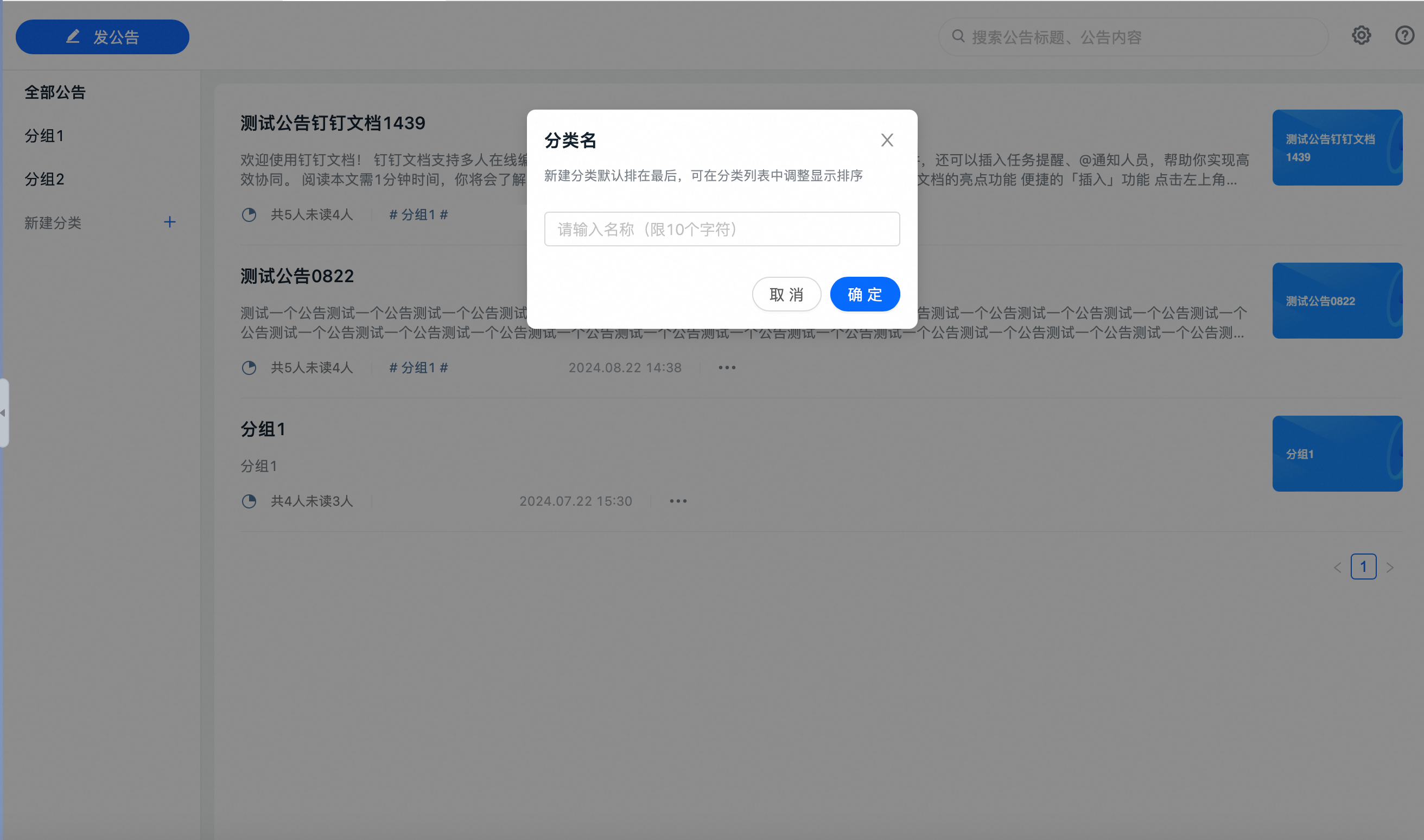Click read-status pie icon of 测试公告0822
The image size is (1424, 840).
[x=249, y=368]
